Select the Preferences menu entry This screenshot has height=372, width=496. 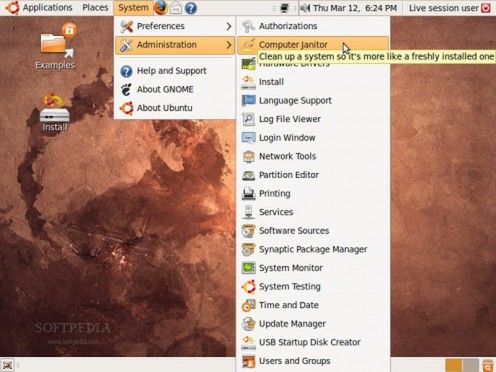pos(175,26)
